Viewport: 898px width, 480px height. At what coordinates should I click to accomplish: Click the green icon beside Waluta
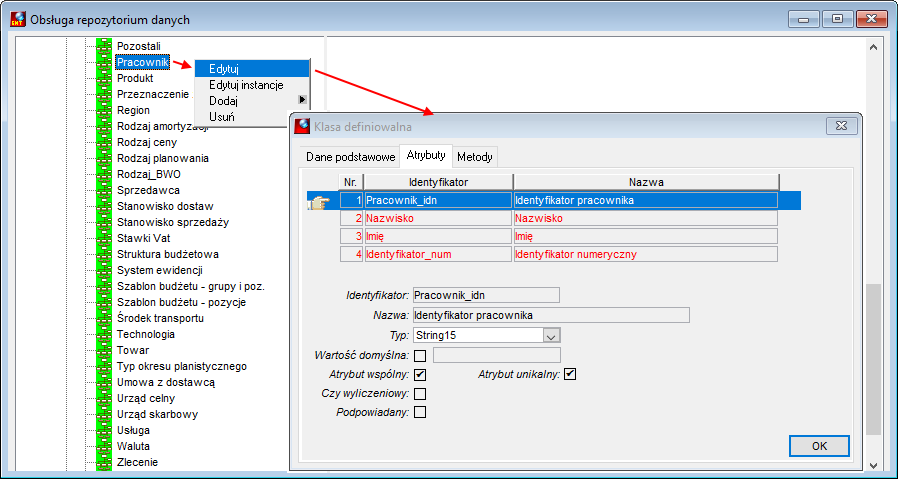click(103, 446)
